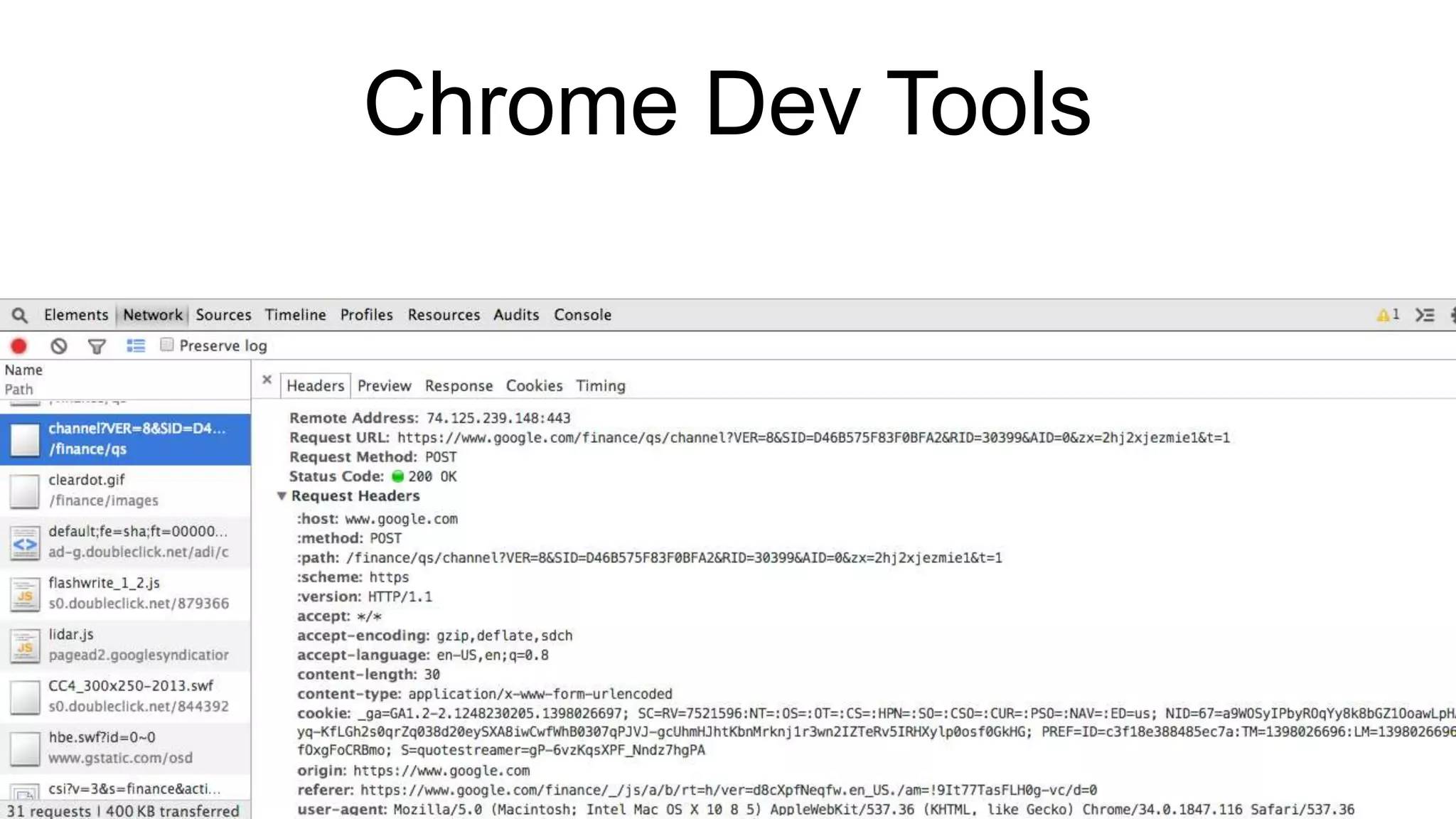The height and width of the screenshot is (819, 1456).
Task: Click the file icon of hbe.swf?id=0~0
Action: [x=25, y=749]
